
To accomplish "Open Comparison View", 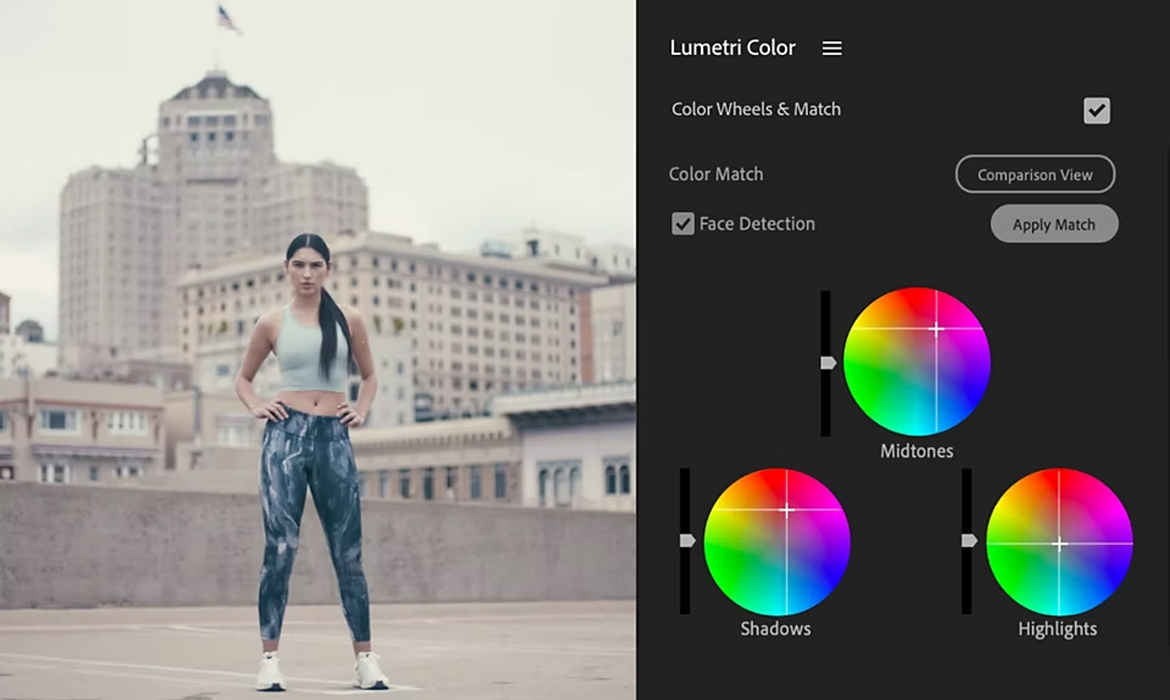I will point(1035,174).
